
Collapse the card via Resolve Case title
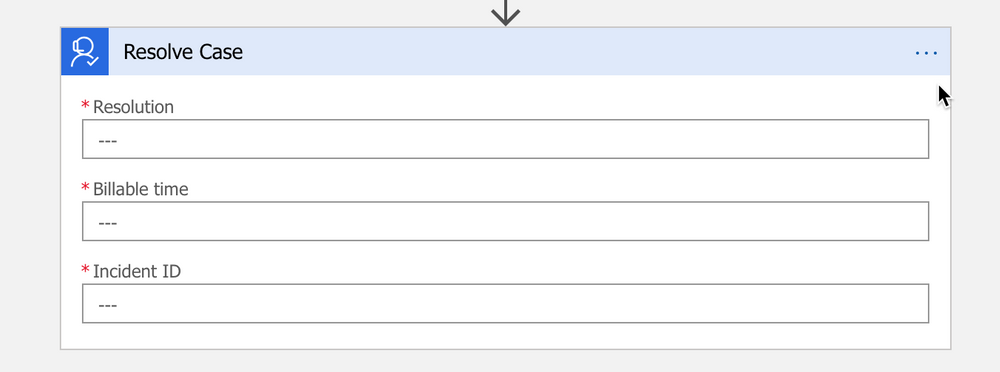tap(183, 52)
